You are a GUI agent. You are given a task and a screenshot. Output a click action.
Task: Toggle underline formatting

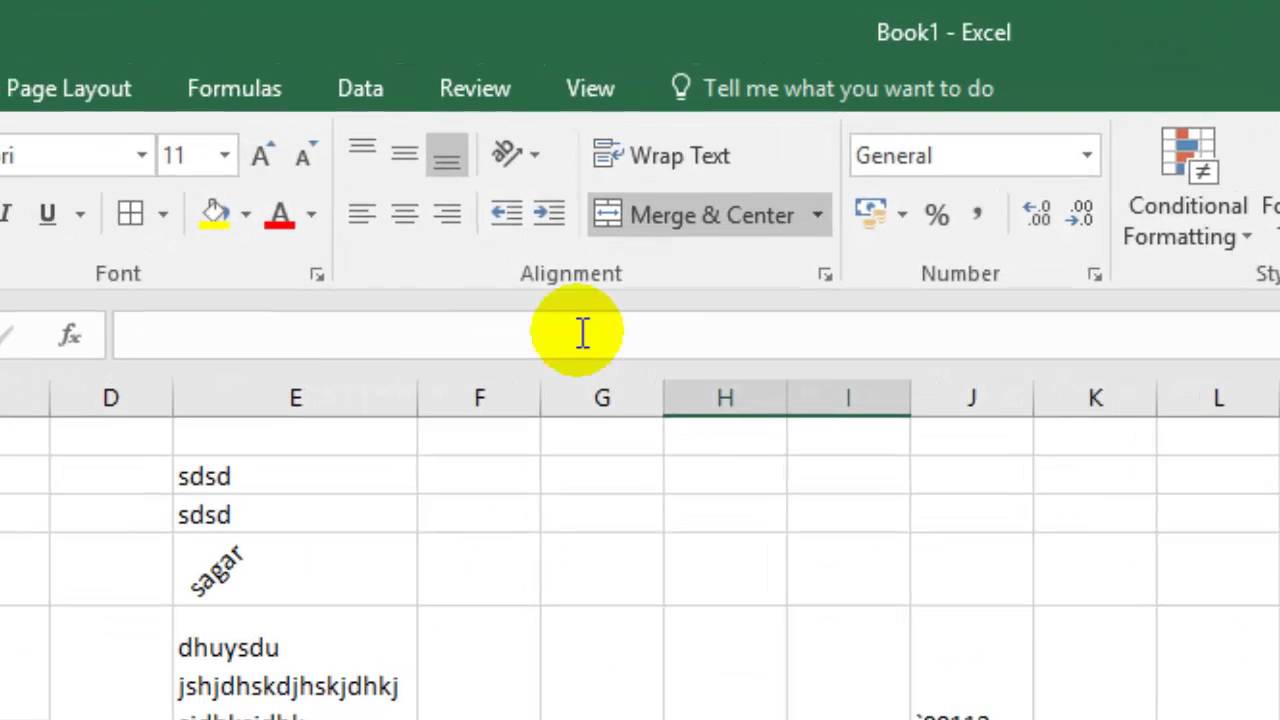tap(47, 214)
